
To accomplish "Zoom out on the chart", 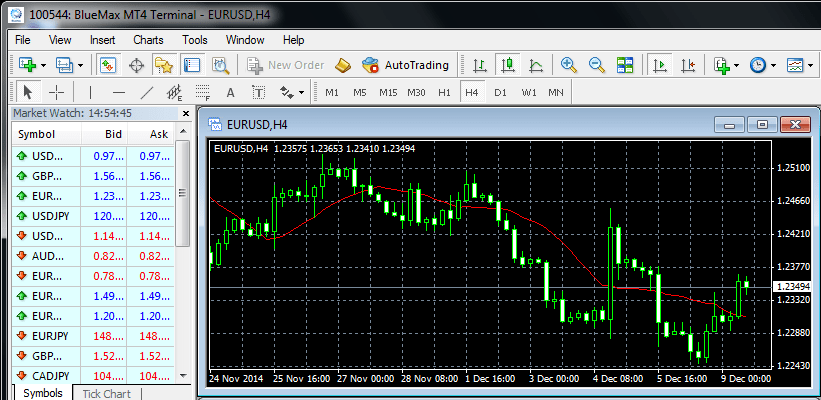I will (596, 65).
